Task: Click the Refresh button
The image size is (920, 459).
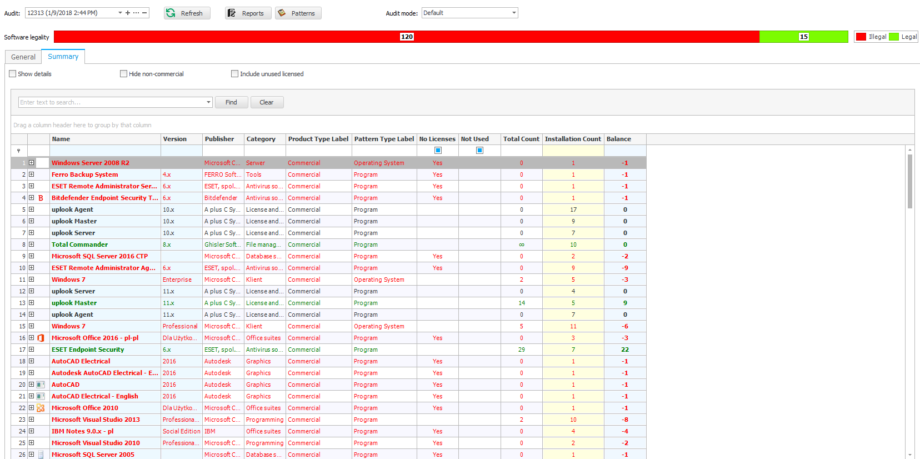Action: click(x=187, y=12)
